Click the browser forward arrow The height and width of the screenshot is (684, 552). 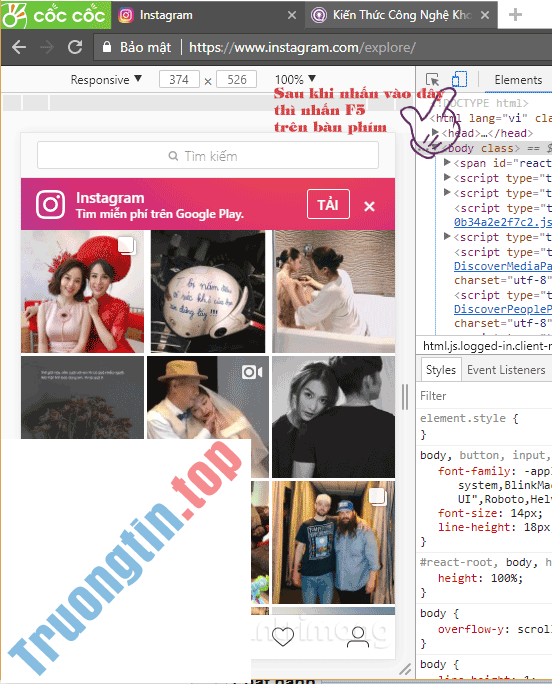tap(46, 47)
